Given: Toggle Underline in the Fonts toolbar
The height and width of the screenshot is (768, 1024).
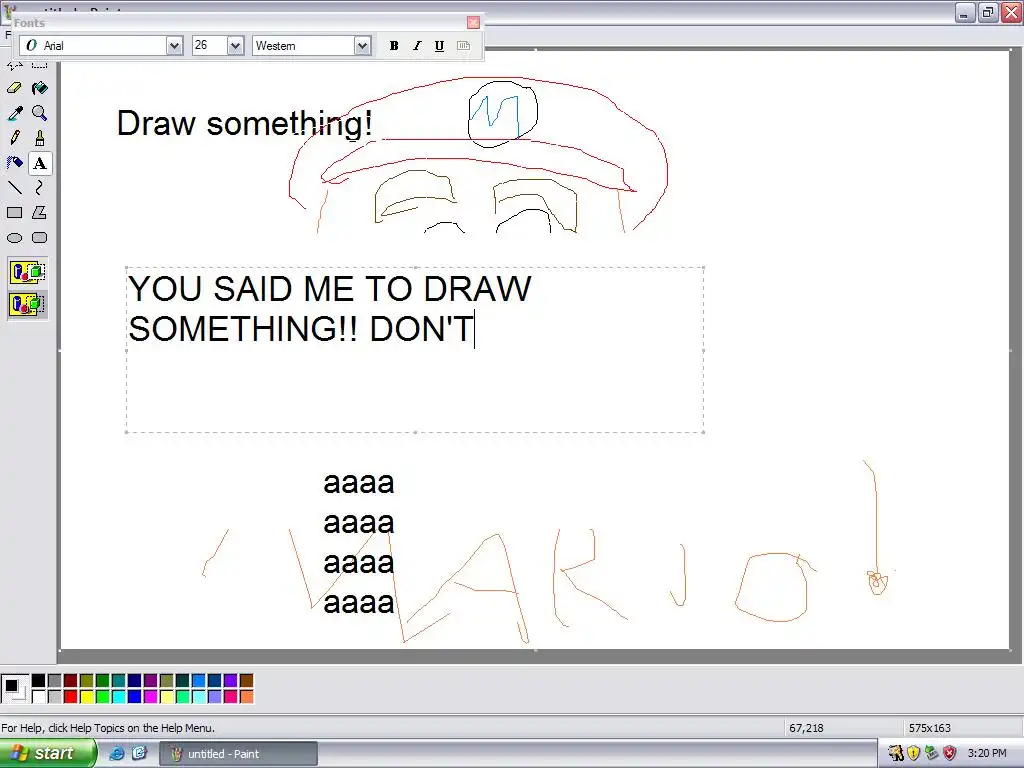Looking at the screenshot, I should [440, 46].
